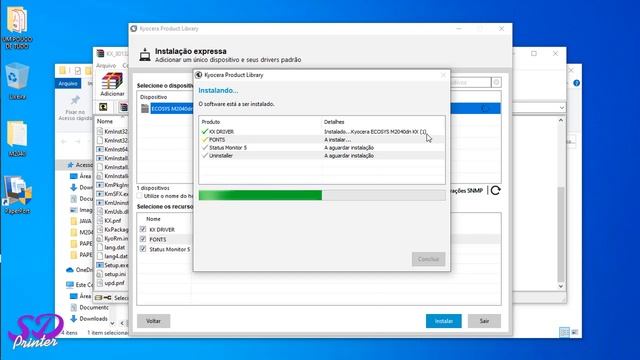
Task: Expand the navigation tree chevron at bottom
Action: pos(112,323)
